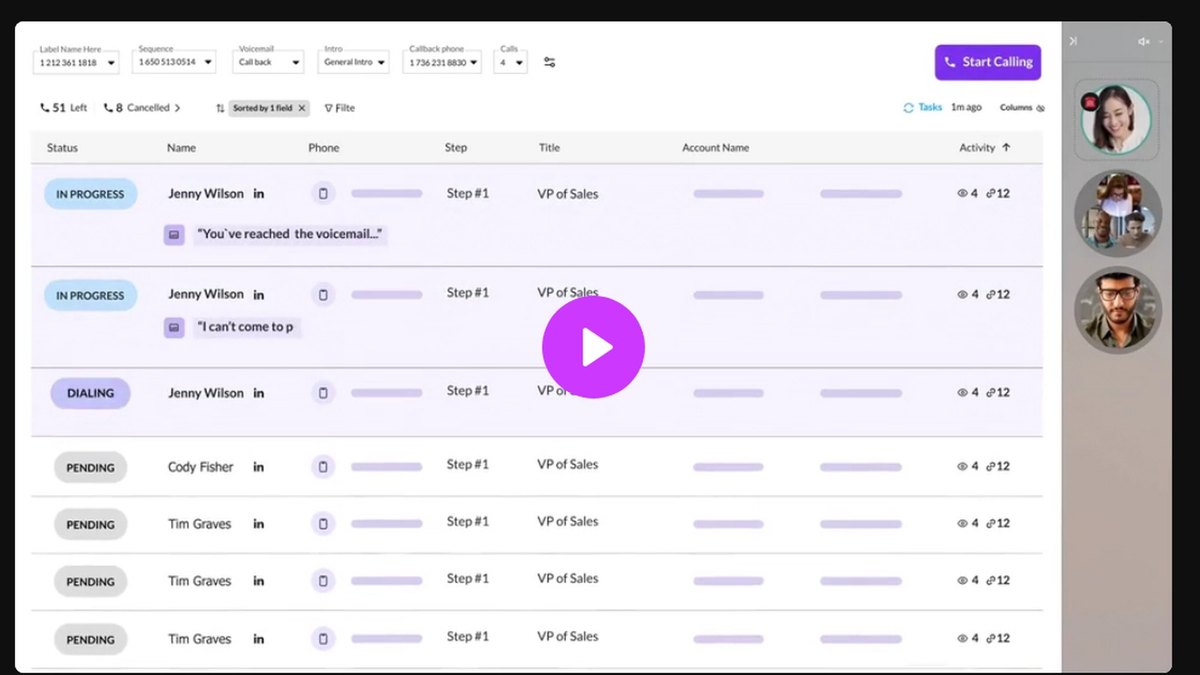
Task: Click the name Cody Fisher
Action: 200,467
